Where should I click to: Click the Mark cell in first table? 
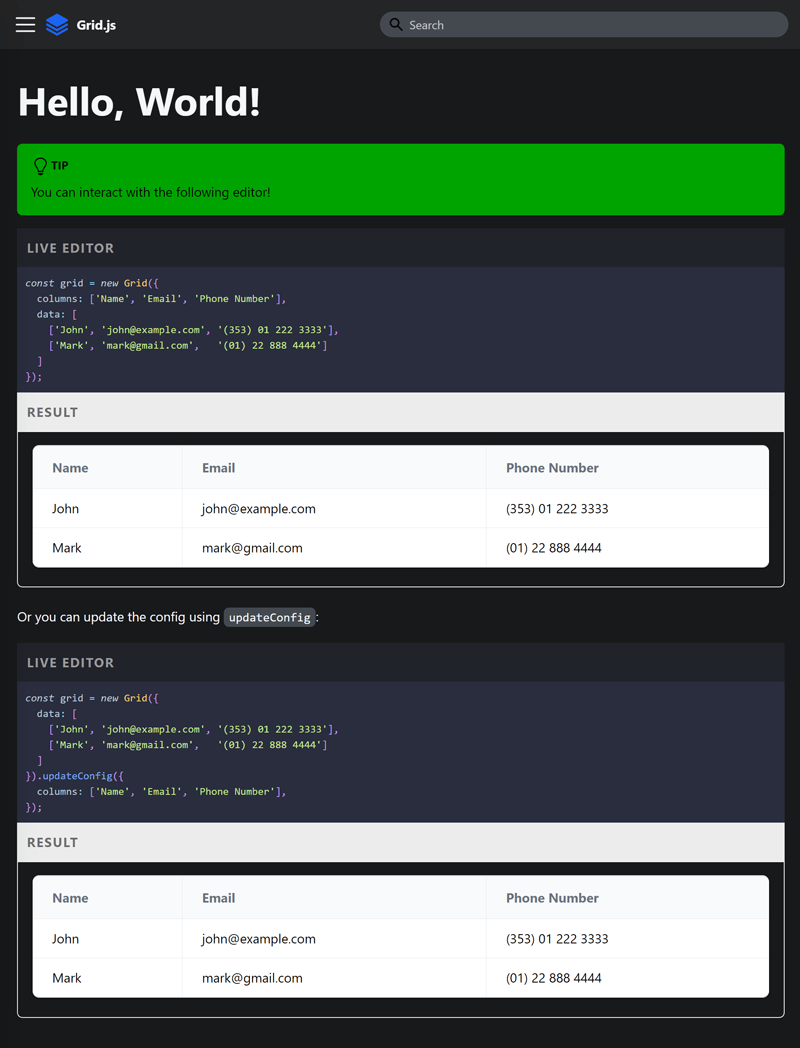tap(67, 548)
